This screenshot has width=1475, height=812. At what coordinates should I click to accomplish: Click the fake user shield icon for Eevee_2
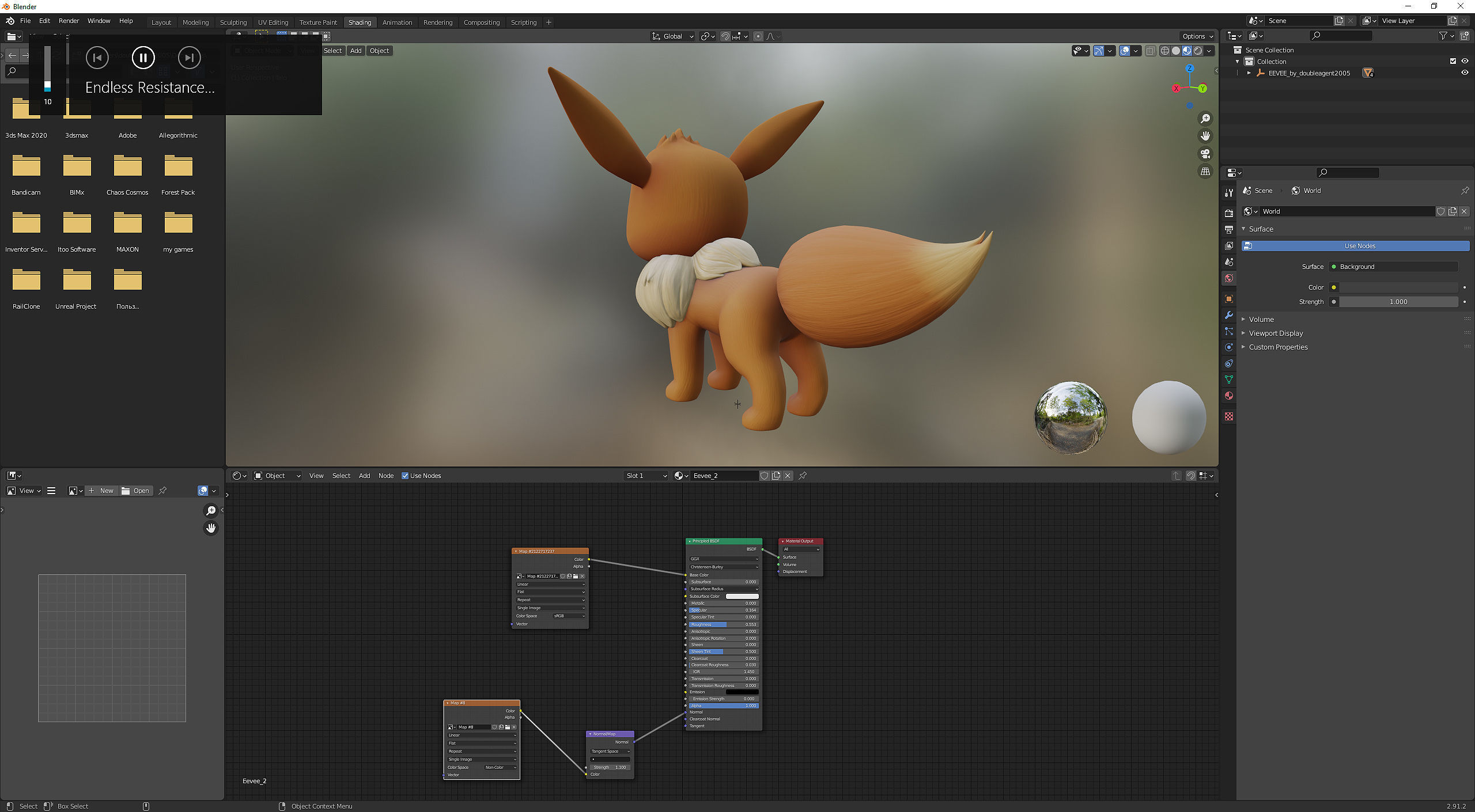coord(765,476)
